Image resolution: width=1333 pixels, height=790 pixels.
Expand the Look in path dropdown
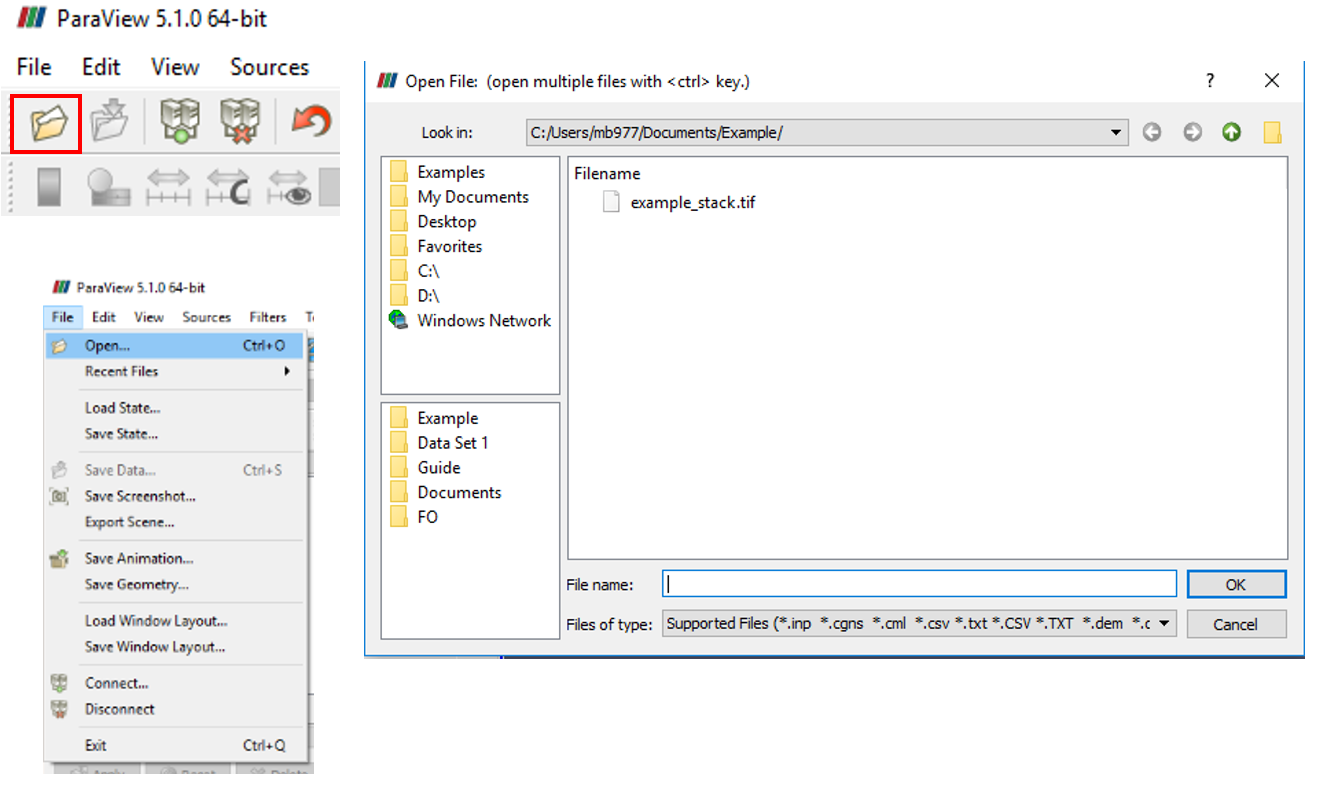click(x=1116, y=133)
